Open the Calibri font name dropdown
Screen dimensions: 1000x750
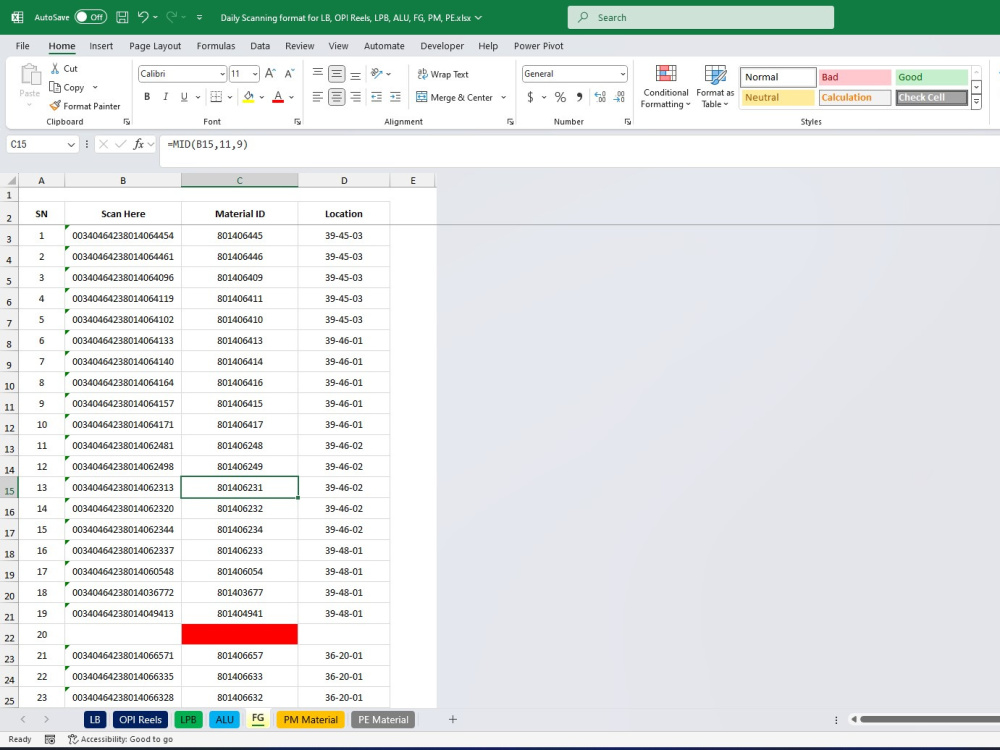coord(223,74)
